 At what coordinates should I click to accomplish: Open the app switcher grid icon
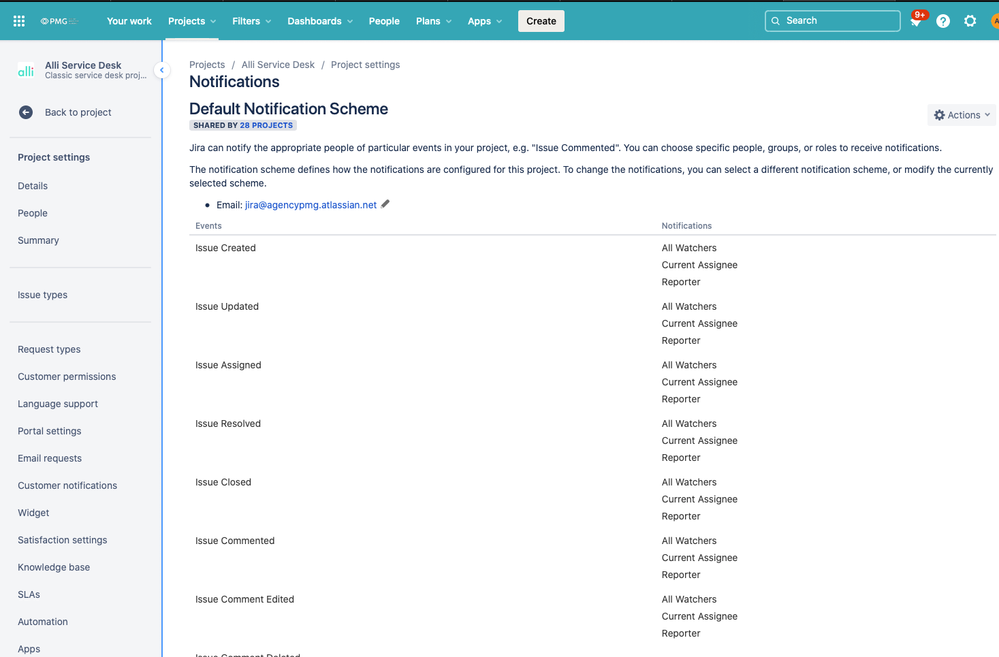pos(19,21)
